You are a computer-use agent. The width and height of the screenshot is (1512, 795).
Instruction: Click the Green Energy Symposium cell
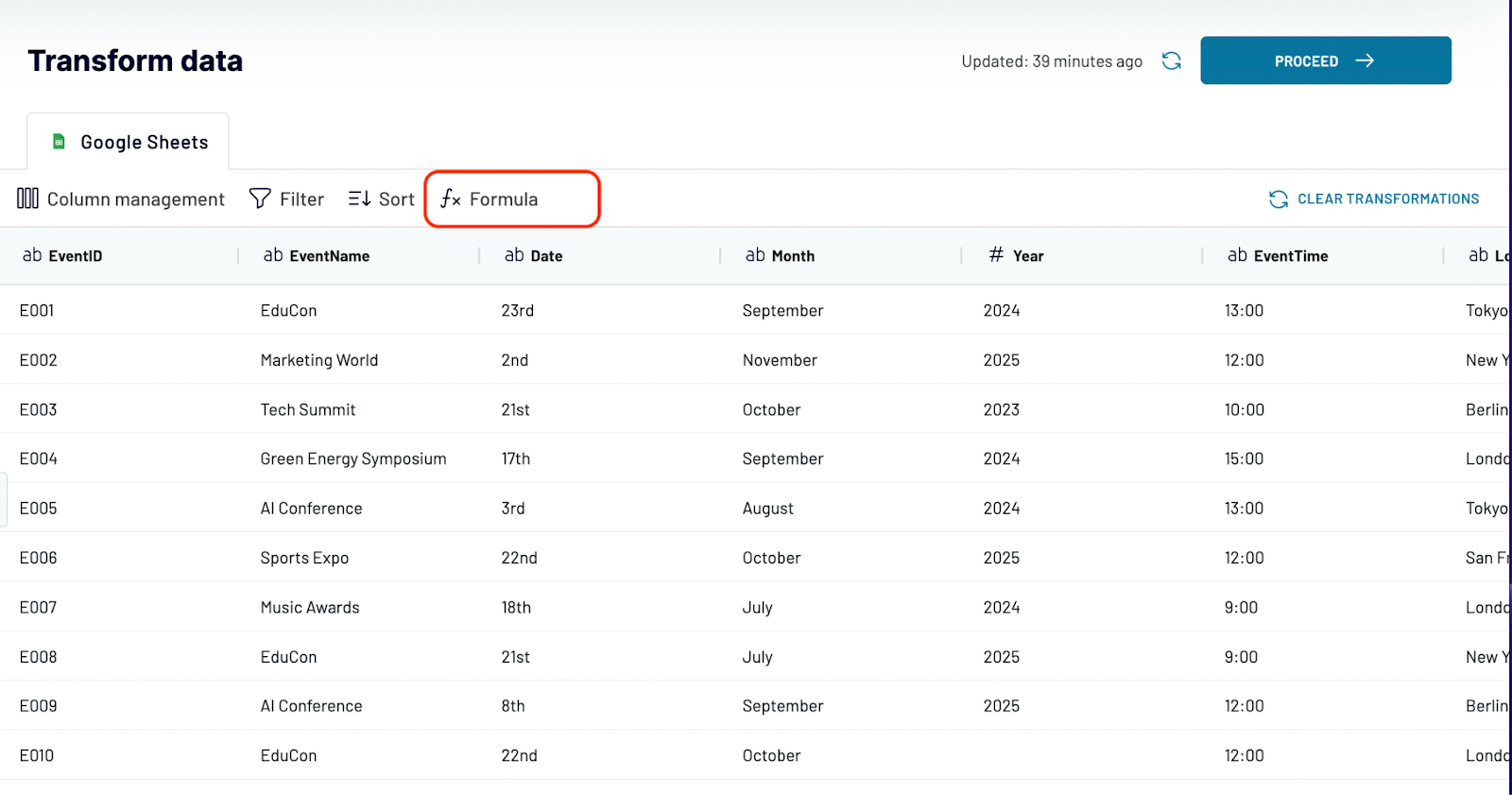pyautogui.click(x=353, y=458)
